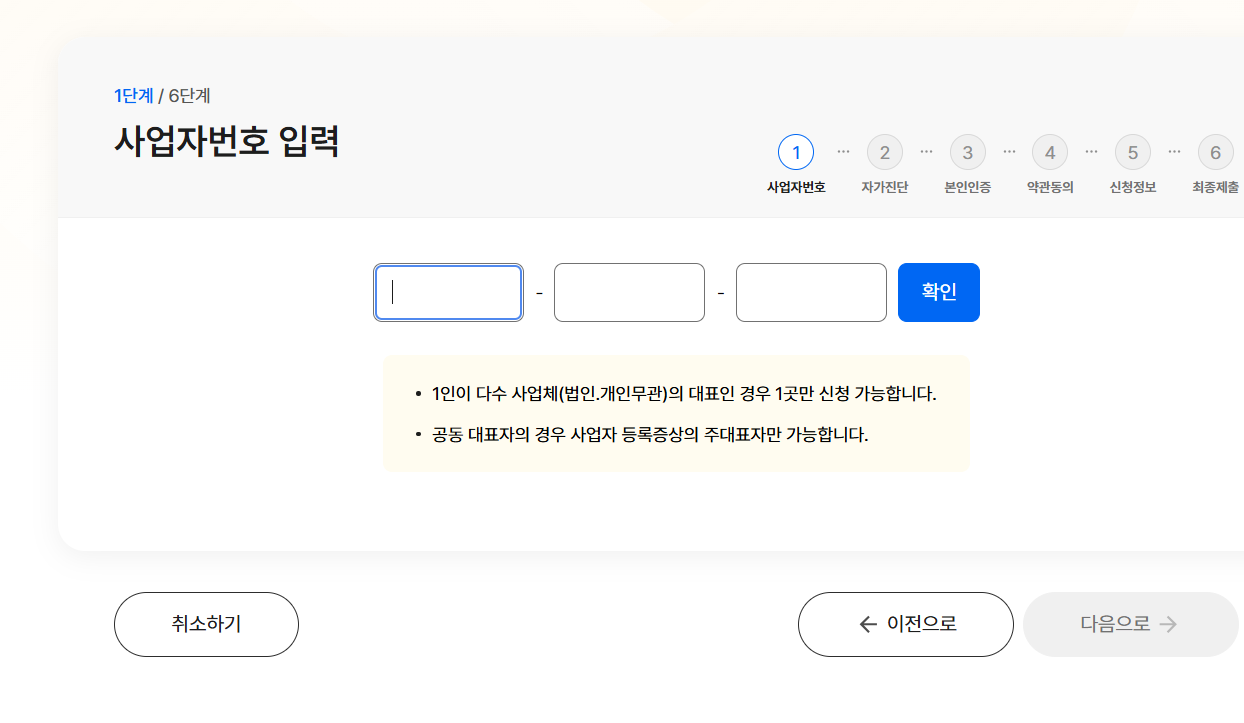
Task: Select step 2 circle in progress indicator
Action: click(885, 152)
